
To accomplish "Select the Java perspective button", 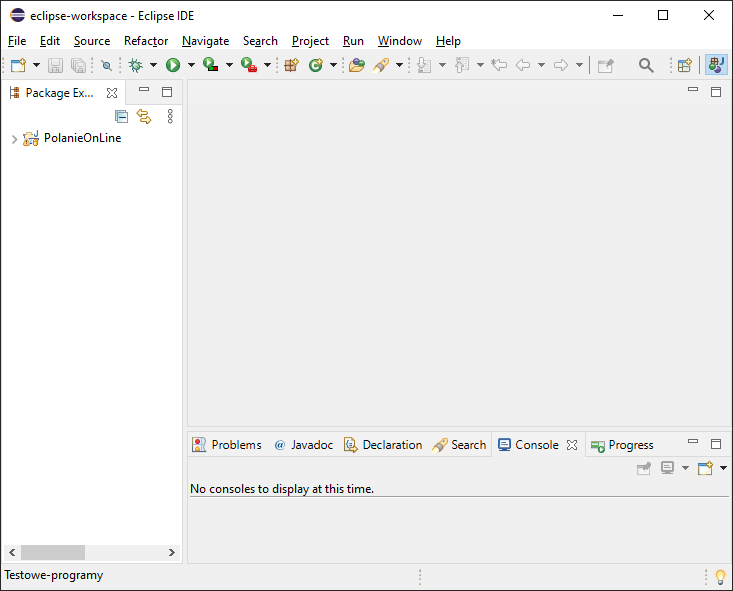I will pyautogui.click(x=716, y=65).
